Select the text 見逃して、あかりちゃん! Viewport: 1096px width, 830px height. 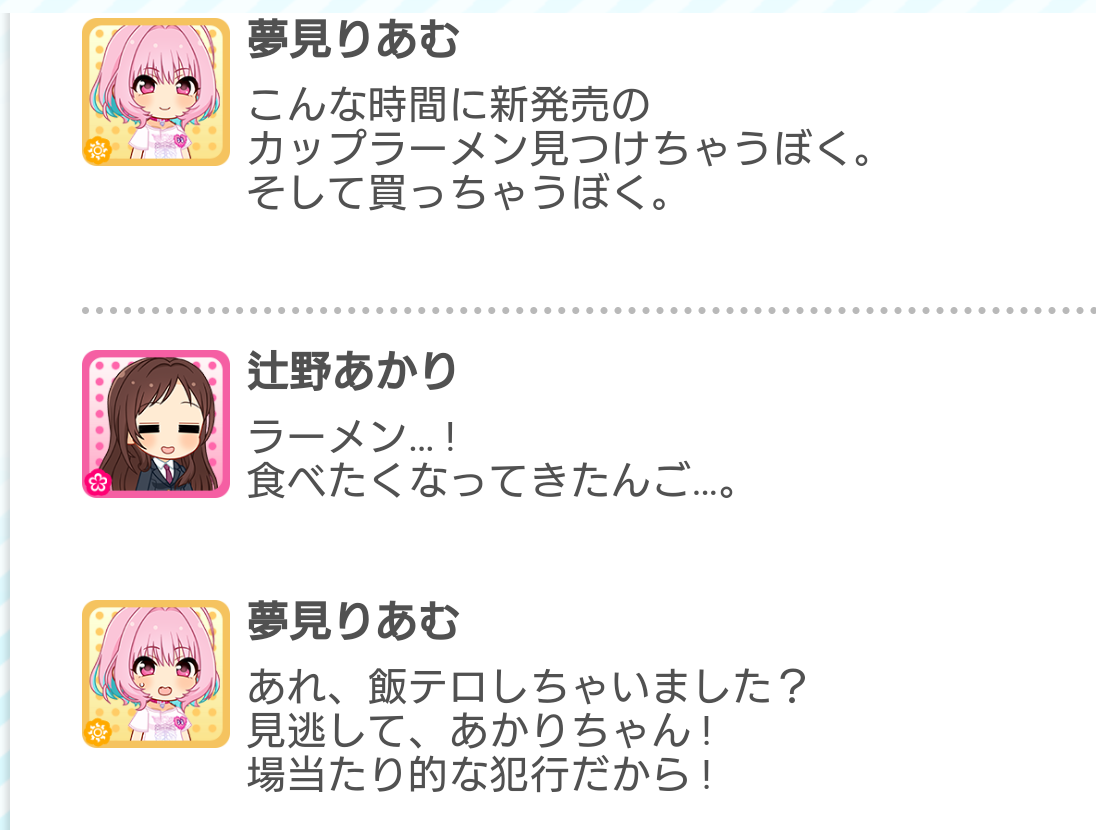pyautogui.click(x=481, y=731)
